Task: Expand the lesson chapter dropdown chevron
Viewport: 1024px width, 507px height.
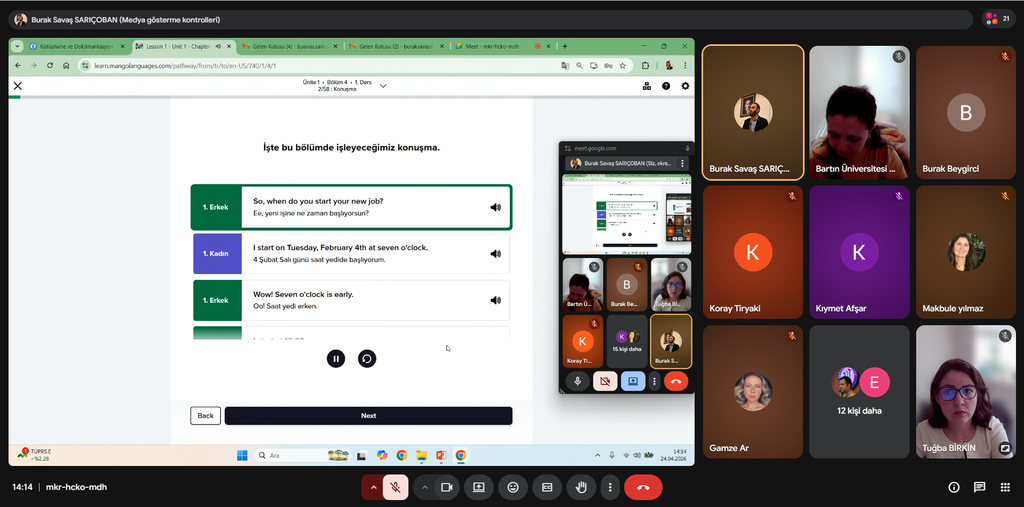Action: tap(383, 86)
